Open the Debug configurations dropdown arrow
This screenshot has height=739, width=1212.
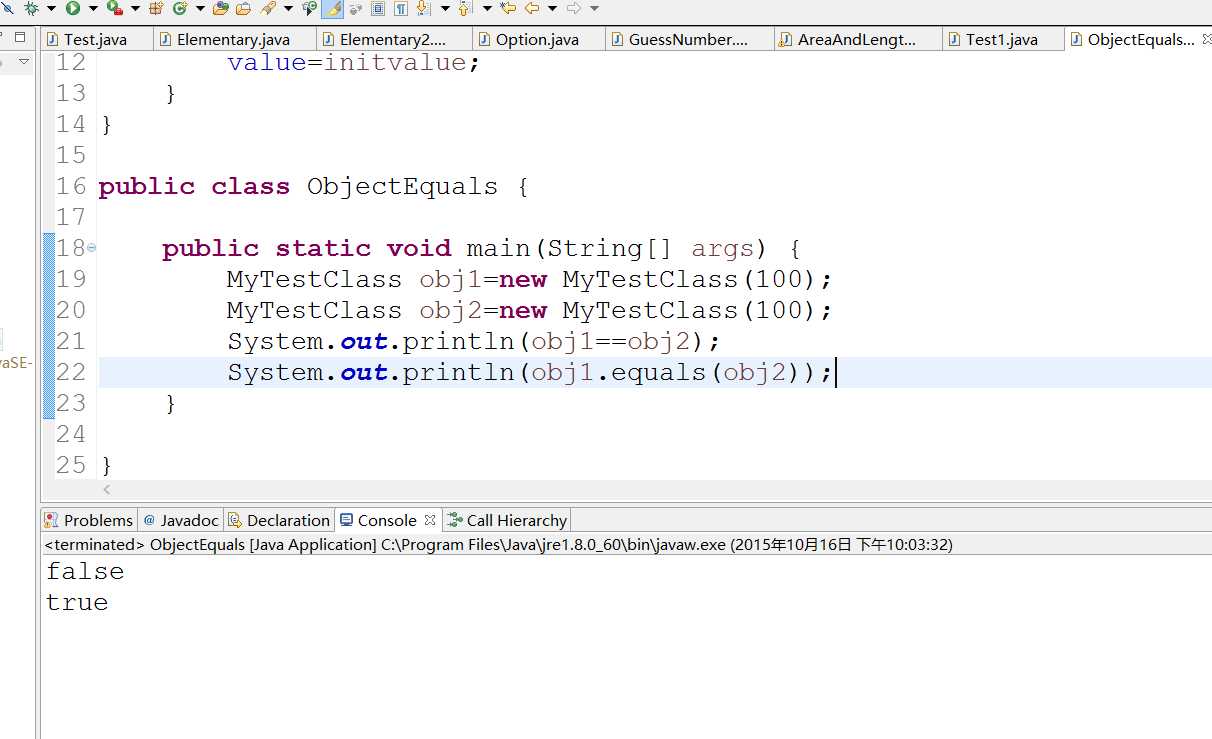click(x=51, y=9)
